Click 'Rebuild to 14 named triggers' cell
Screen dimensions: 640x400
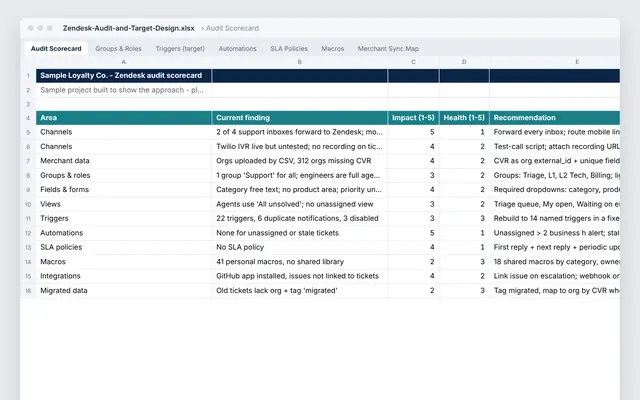click(555, 218)
